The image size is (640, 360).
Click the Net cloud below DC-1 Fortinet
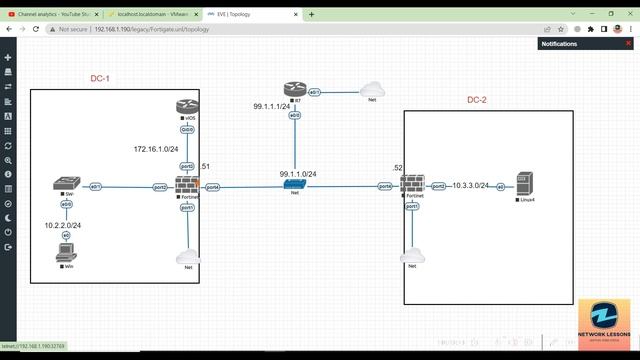(x=188, y=257)
